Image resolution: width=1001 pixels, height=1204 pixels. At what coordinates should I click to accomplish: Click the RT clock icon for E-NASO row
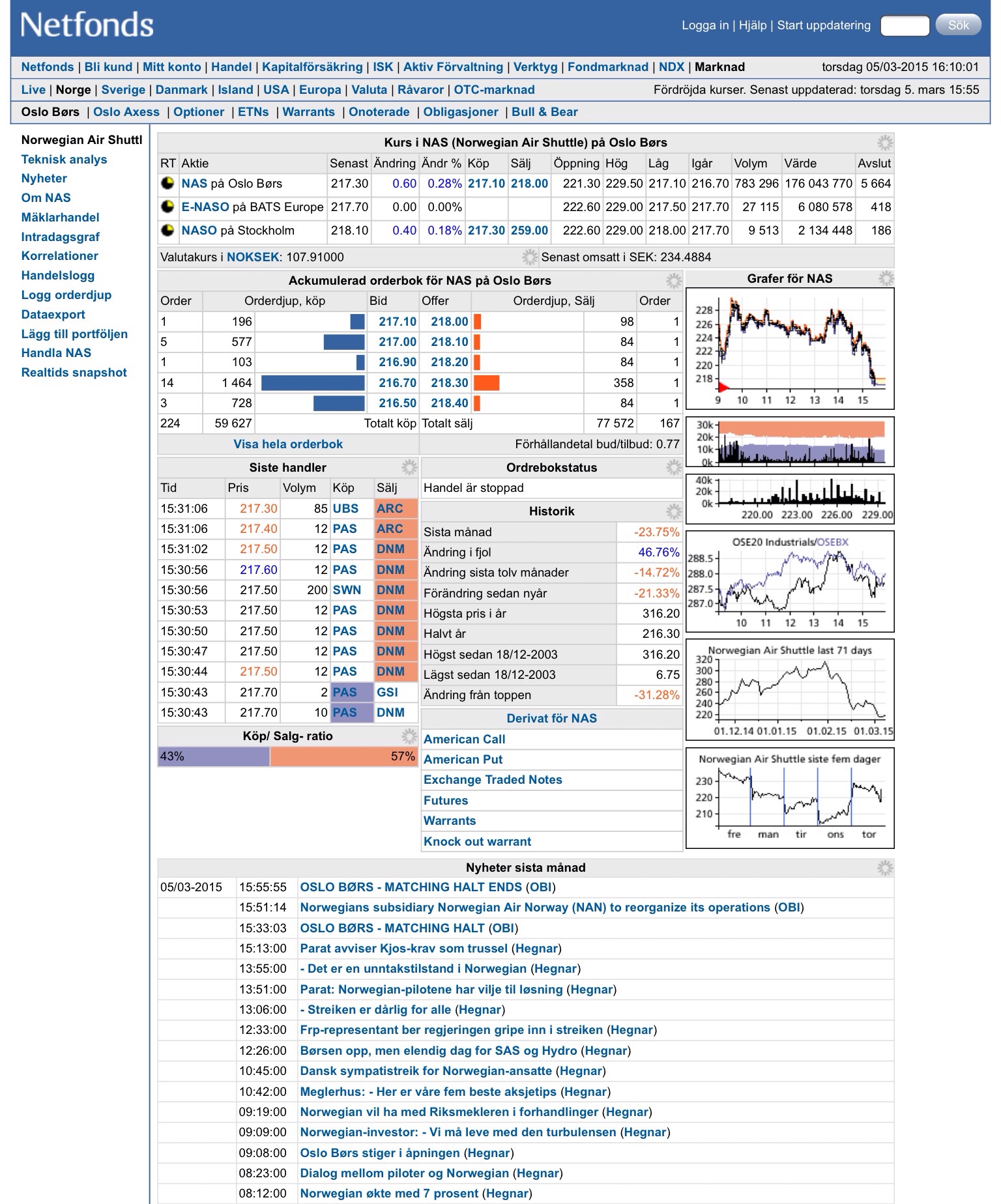click(167, 207)
